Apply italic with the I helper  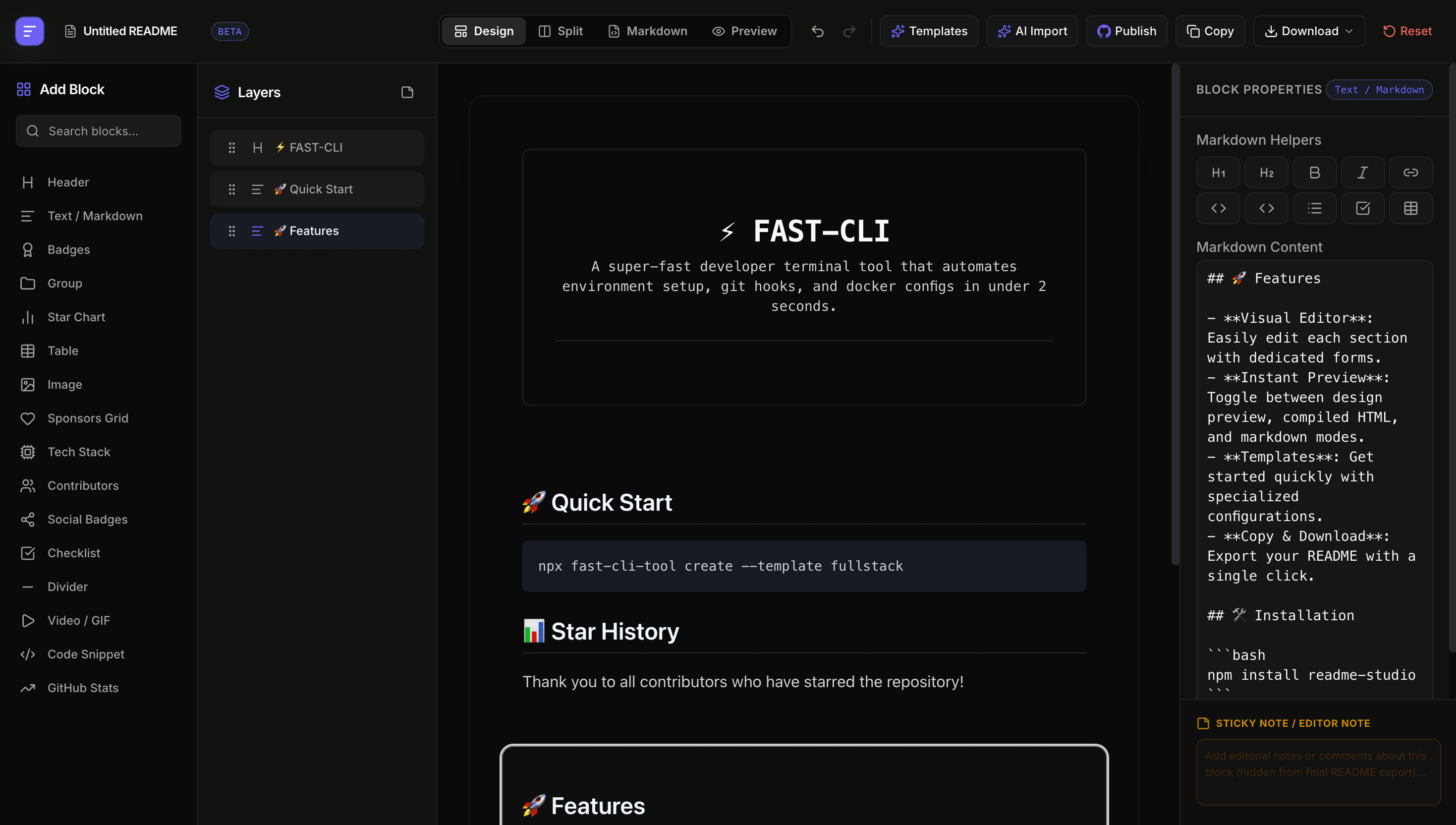click(x=1362, y=173)
